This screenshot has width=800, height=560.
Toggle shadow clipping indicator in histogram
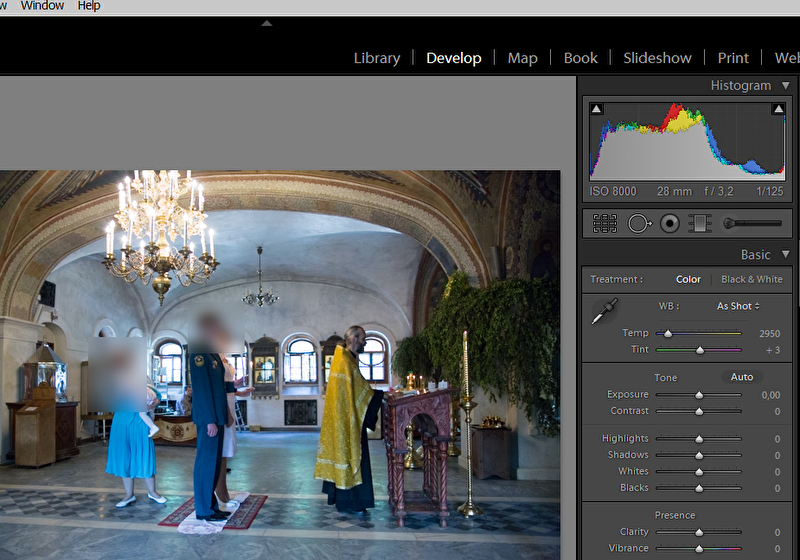coord(597,109)
